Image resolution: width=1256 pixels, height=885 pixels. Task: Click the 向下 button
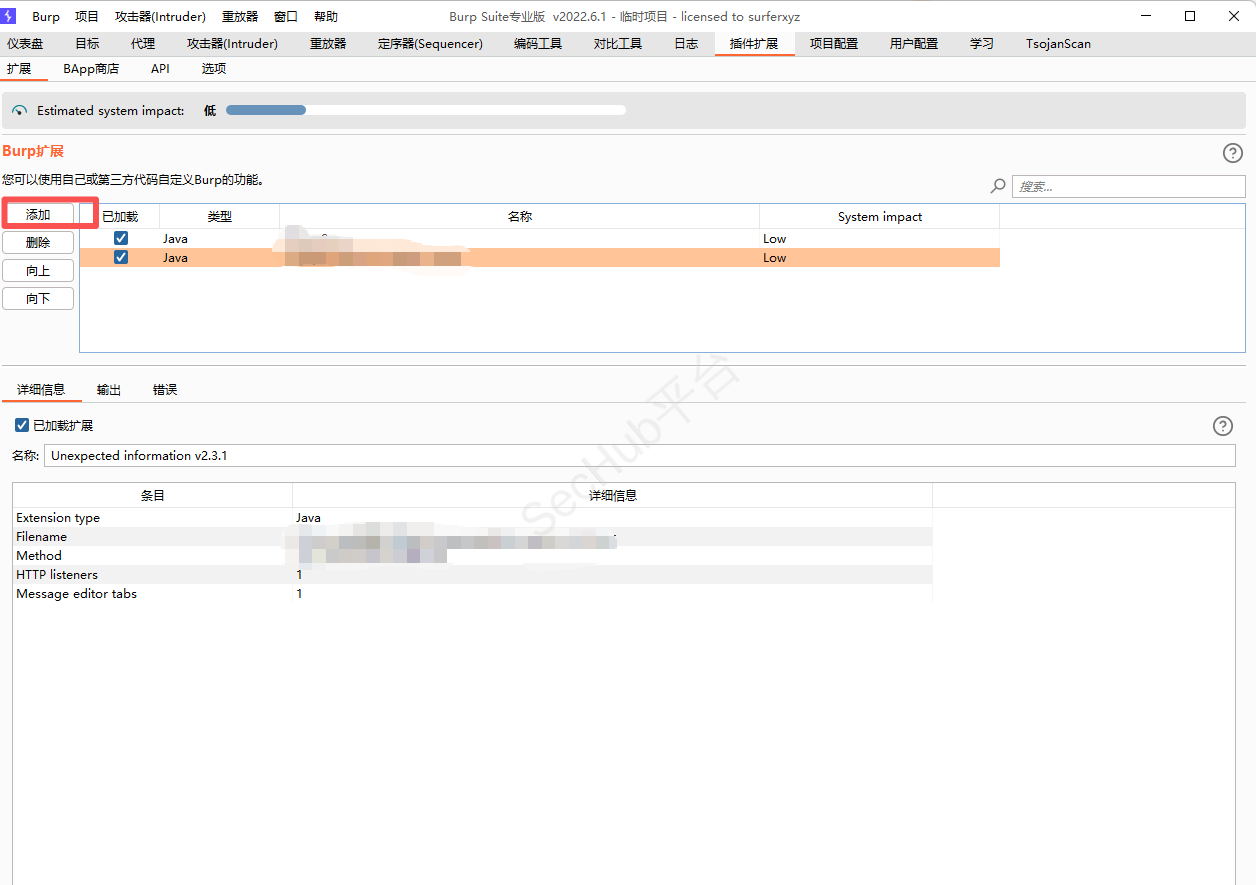pos(38,299)
